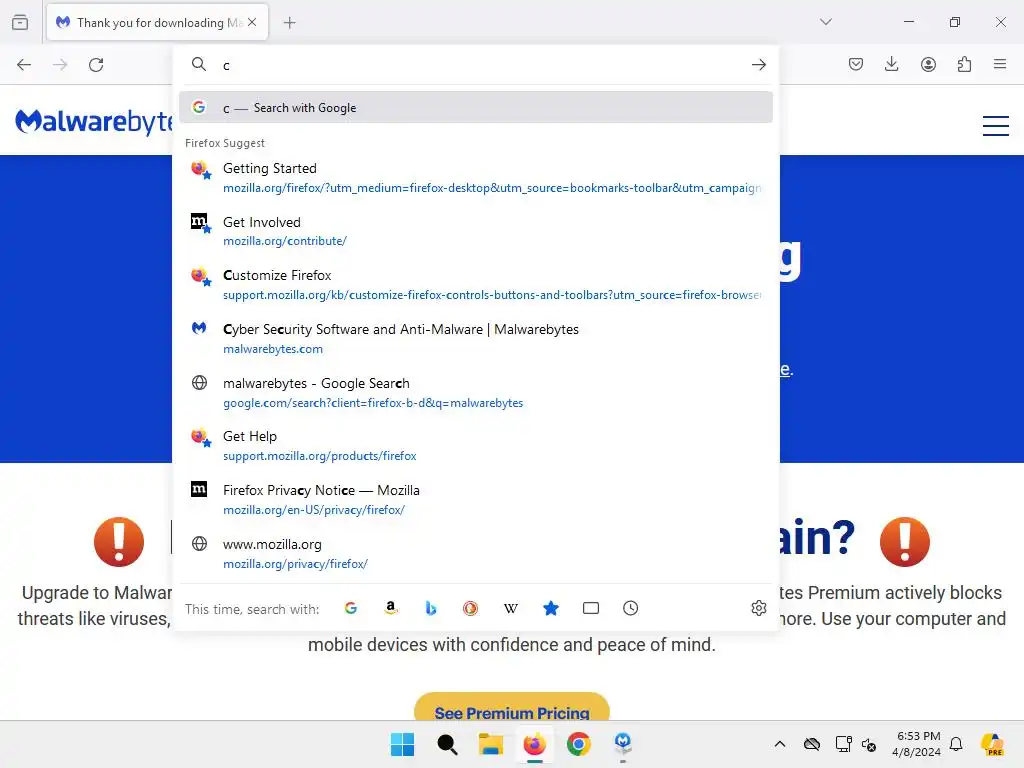Select the Get Help suggestion
This screenshot has height=768, width=1024.
[x=475, y=445]
